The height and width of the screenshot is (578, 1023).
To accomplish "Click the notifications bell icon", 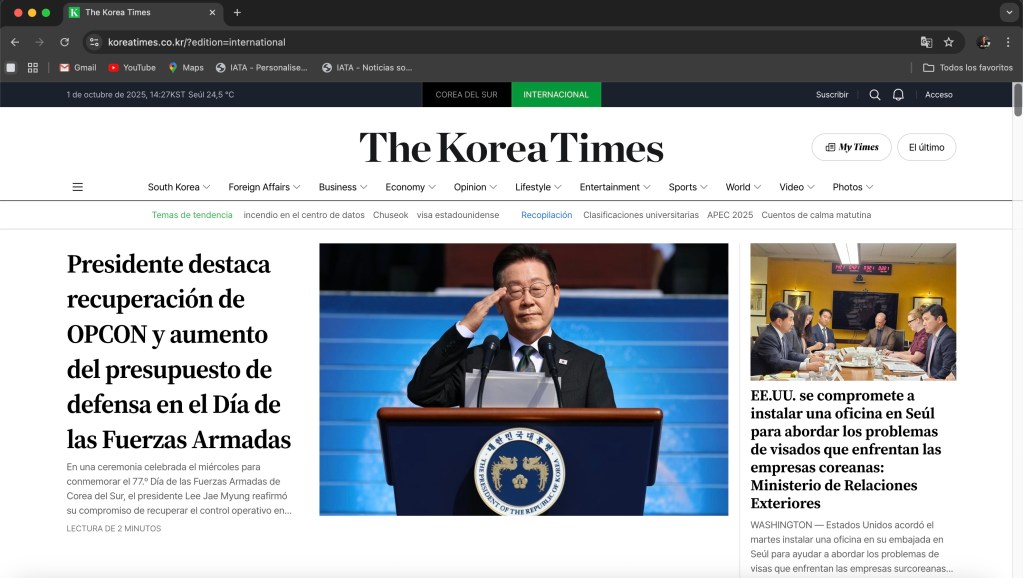I will click(898, 95).
